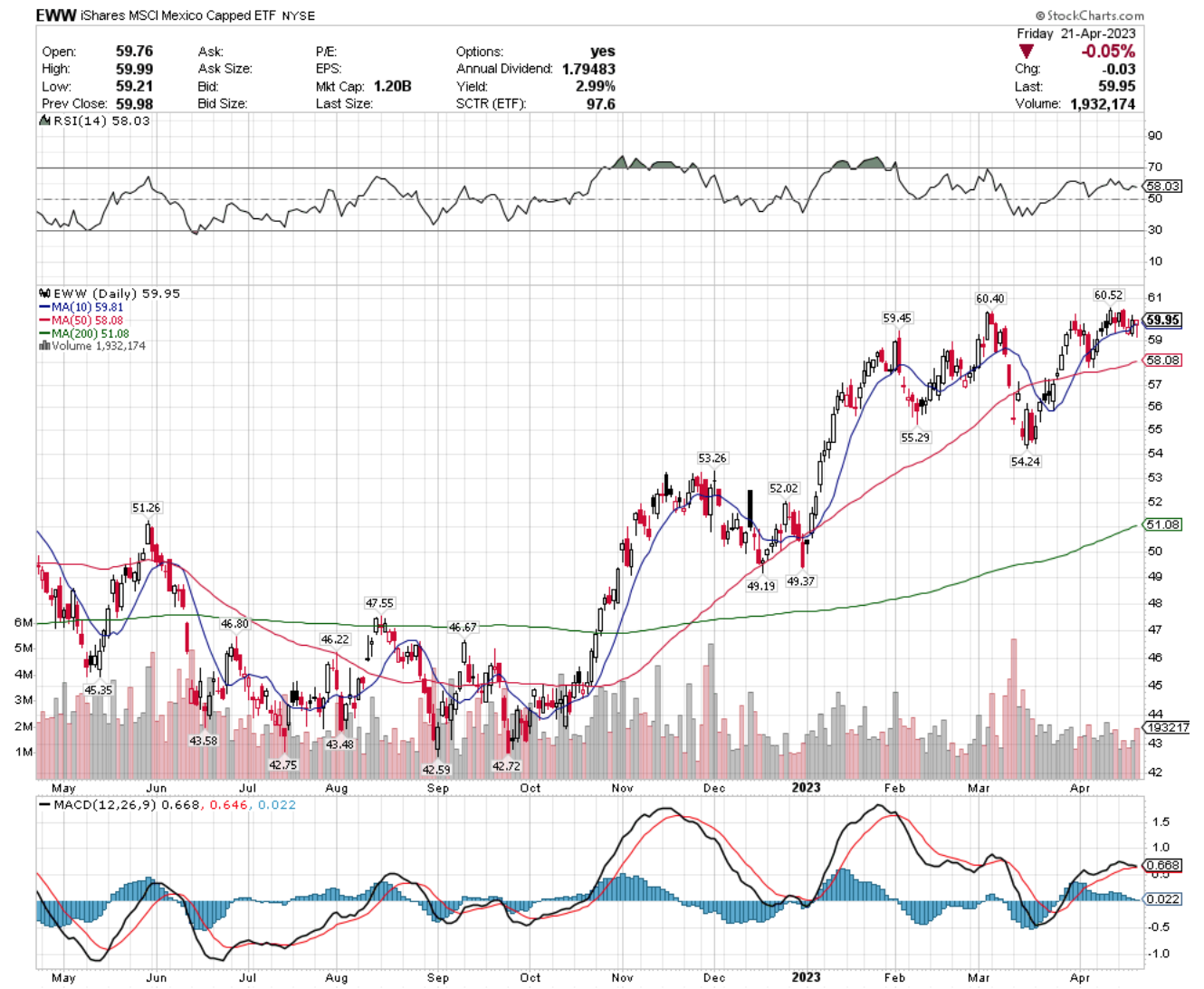Screen dimensions: 1204x989
Task: Select the High value 59.99
Action: tap(134, 69)
